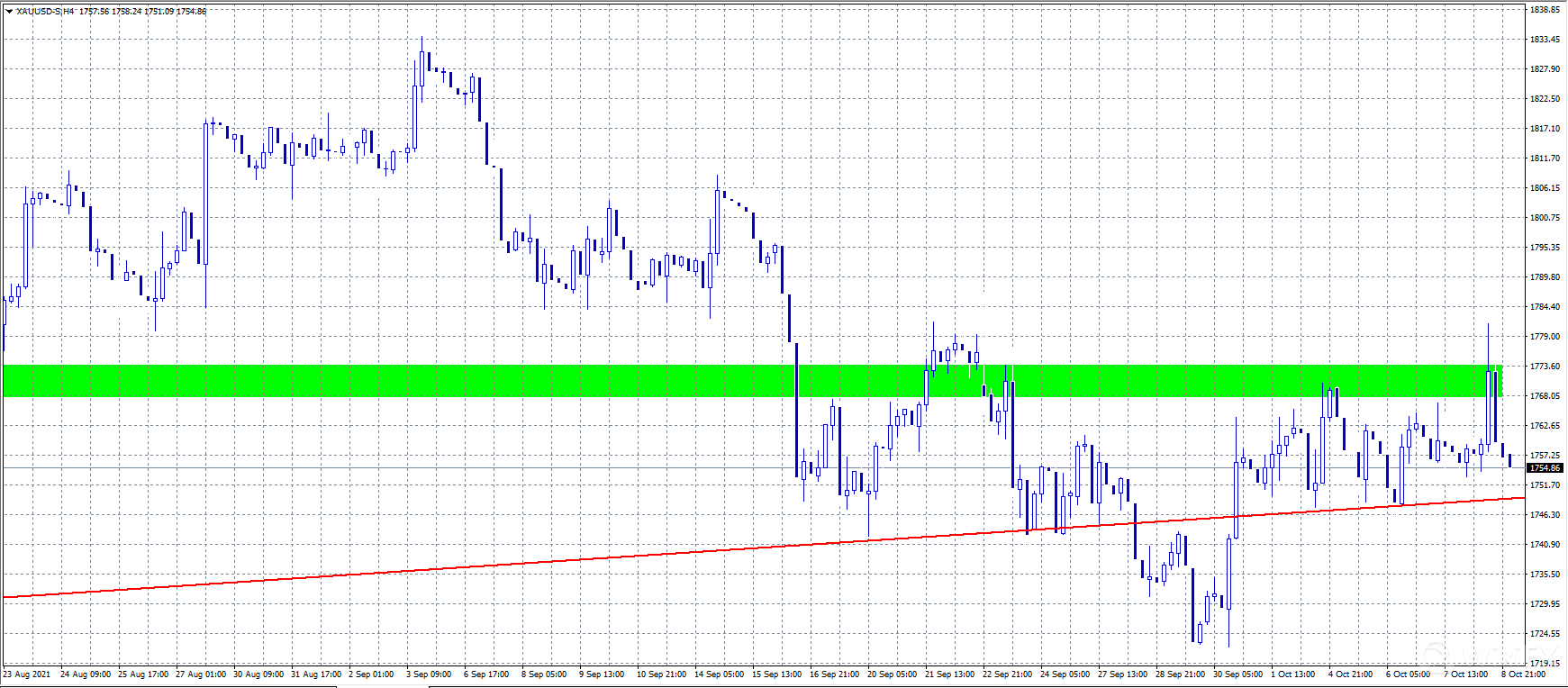Click the 1800.75 price scale label

click(x=1545, y=218)
